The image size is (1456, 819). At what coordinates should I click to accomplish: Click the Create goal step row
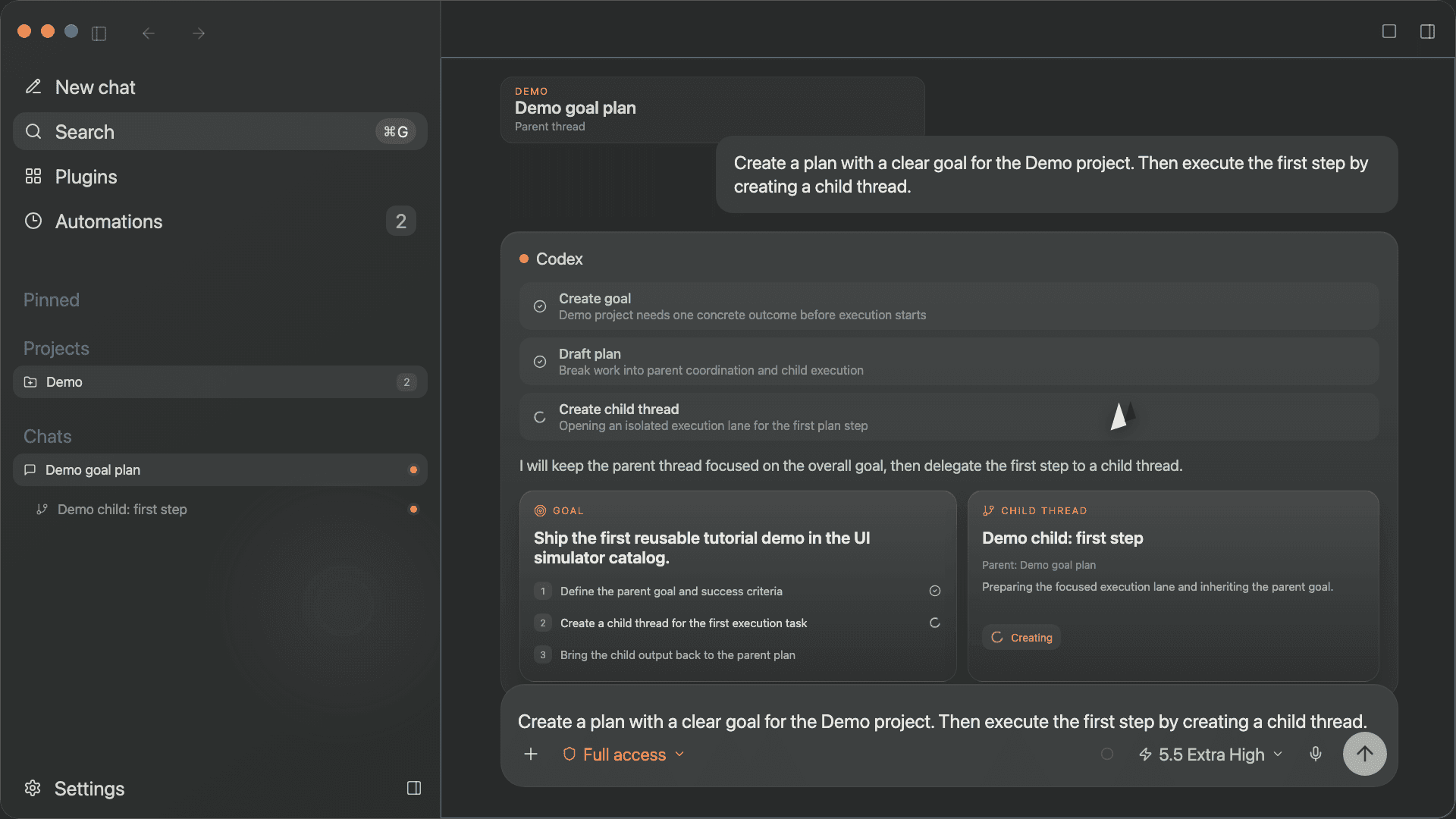tap(949, 306)
